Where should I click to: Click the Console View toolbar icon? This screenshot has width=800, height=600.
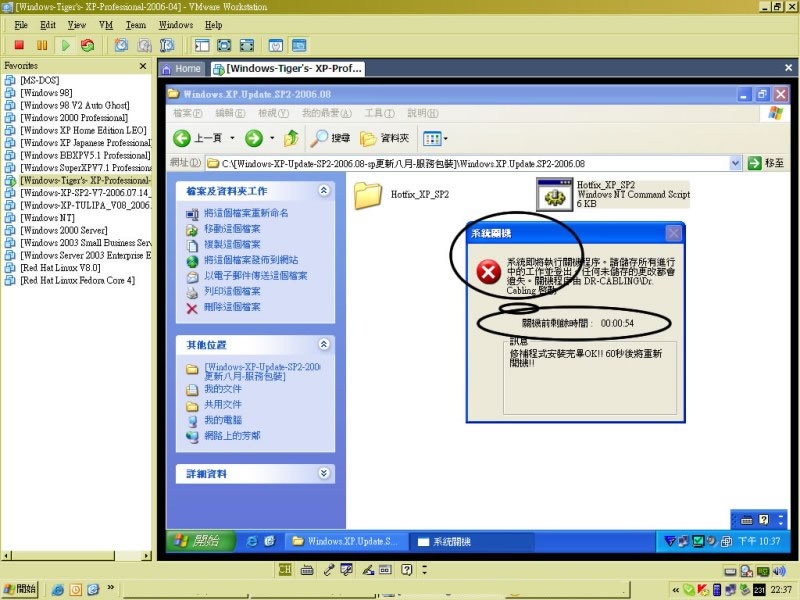click(x=299, y=45)
